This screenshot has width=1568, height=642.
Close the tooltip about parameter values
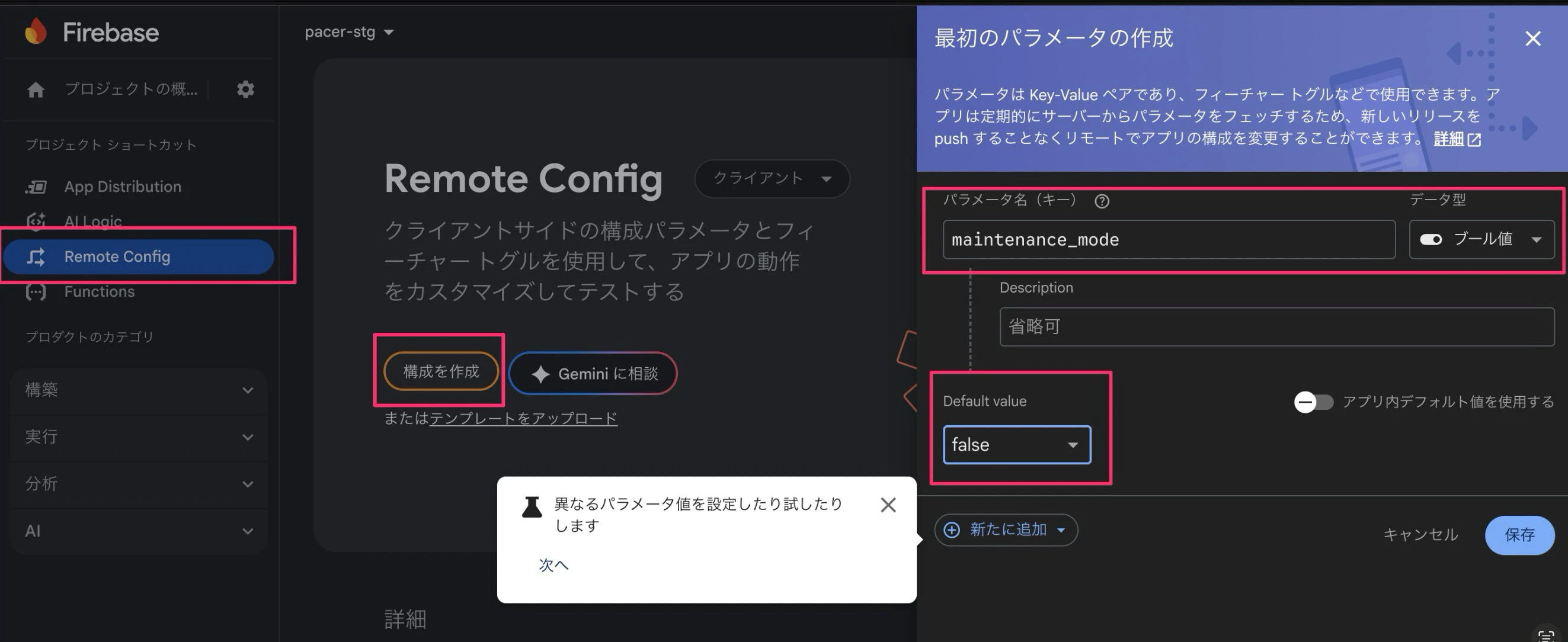pyautogui.click(x=888, y=505)
